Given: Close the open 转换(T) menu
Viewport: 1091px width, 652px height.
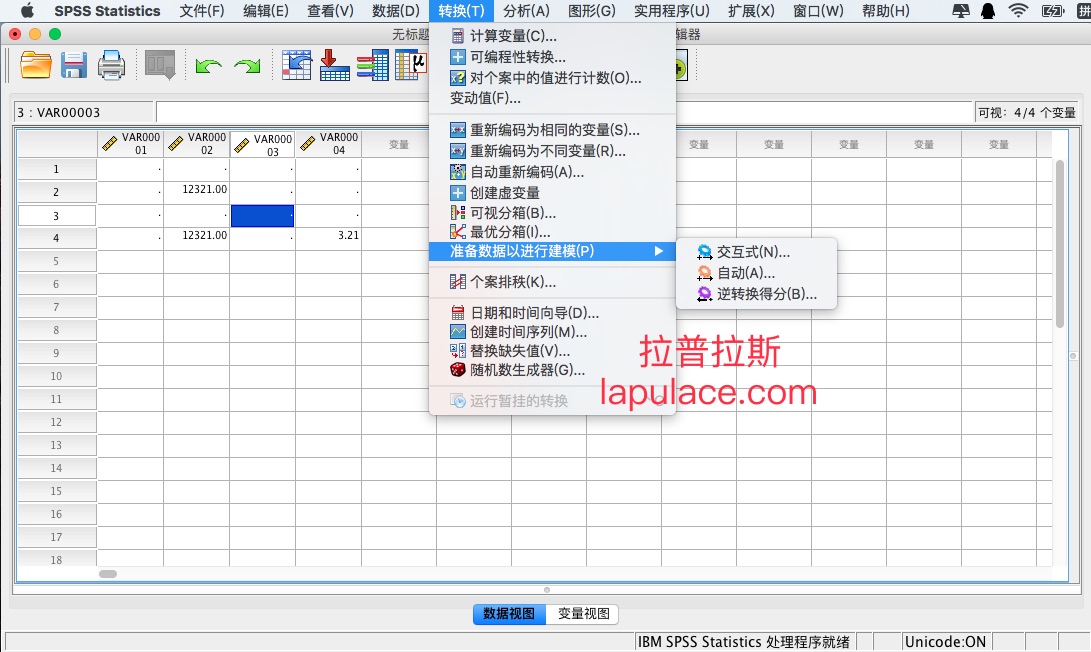Looking at the screenshot, I should pyautogui.click(x=461, y=11).
